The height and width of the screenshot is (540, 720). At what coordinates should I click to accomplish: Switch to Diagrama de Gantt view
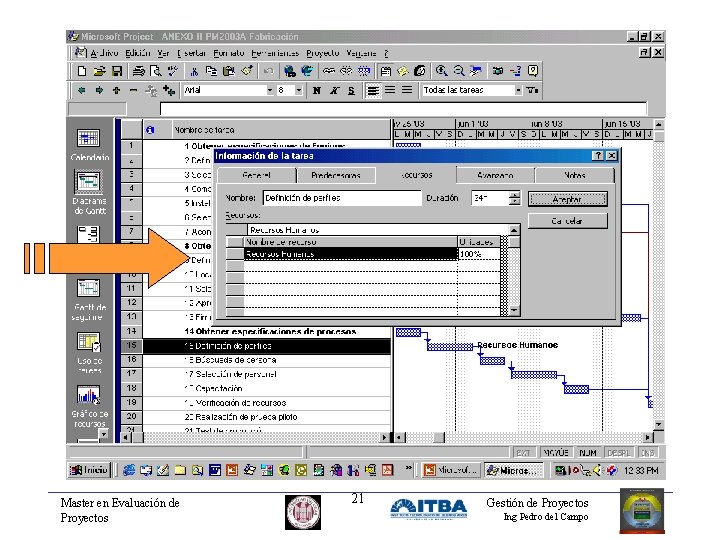(x=89, y=192)
